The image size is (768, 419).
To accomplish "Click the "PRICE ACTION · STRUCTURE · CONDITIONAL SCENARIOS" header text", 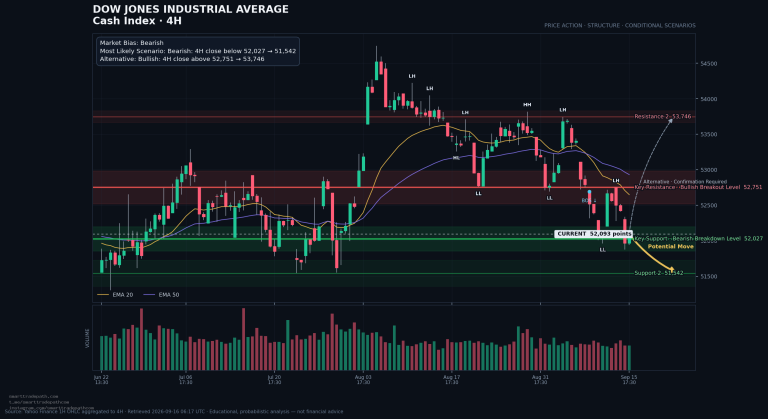I will click(620, 25).
